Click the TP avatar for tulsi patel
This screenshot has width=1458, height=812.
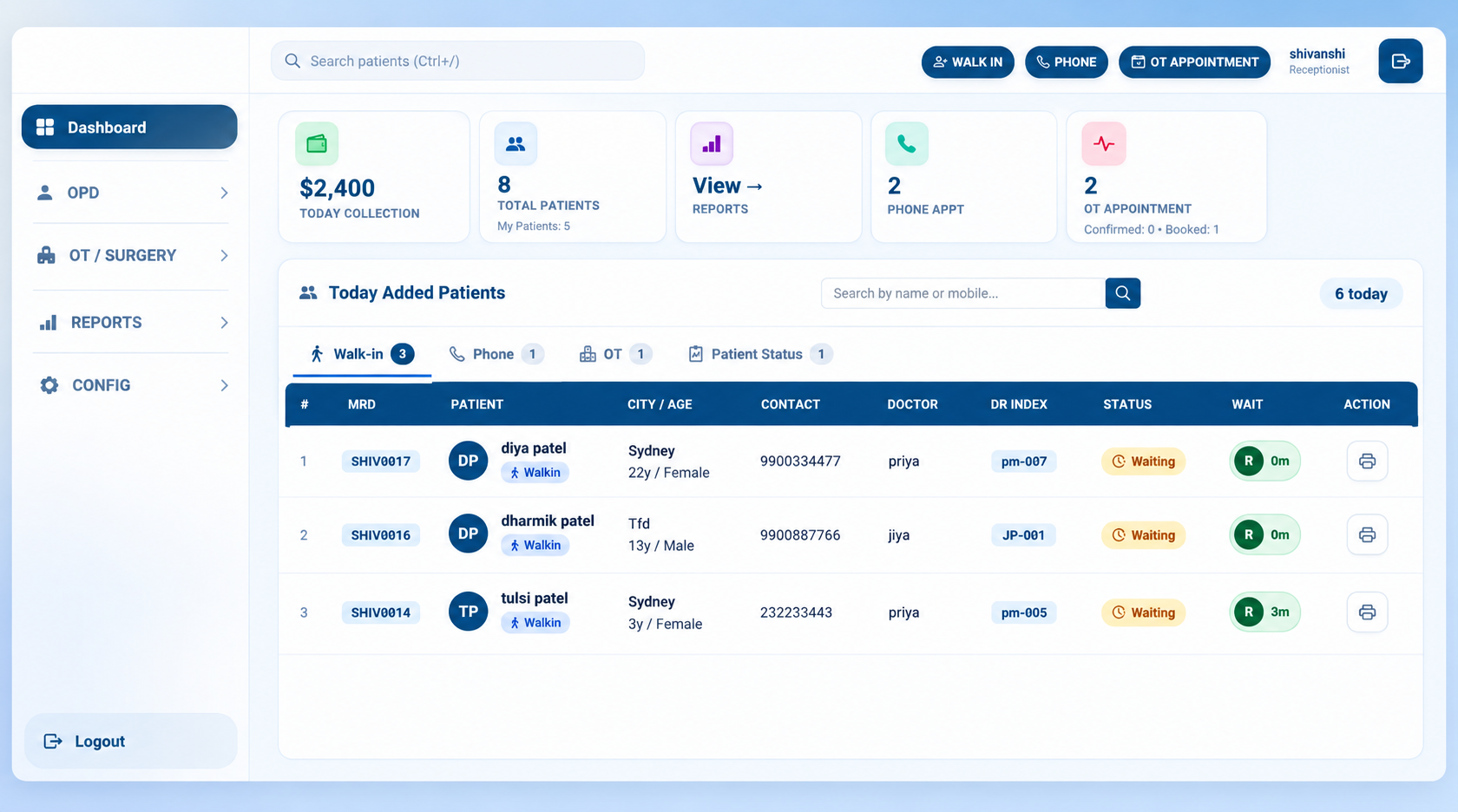[468, 612]
